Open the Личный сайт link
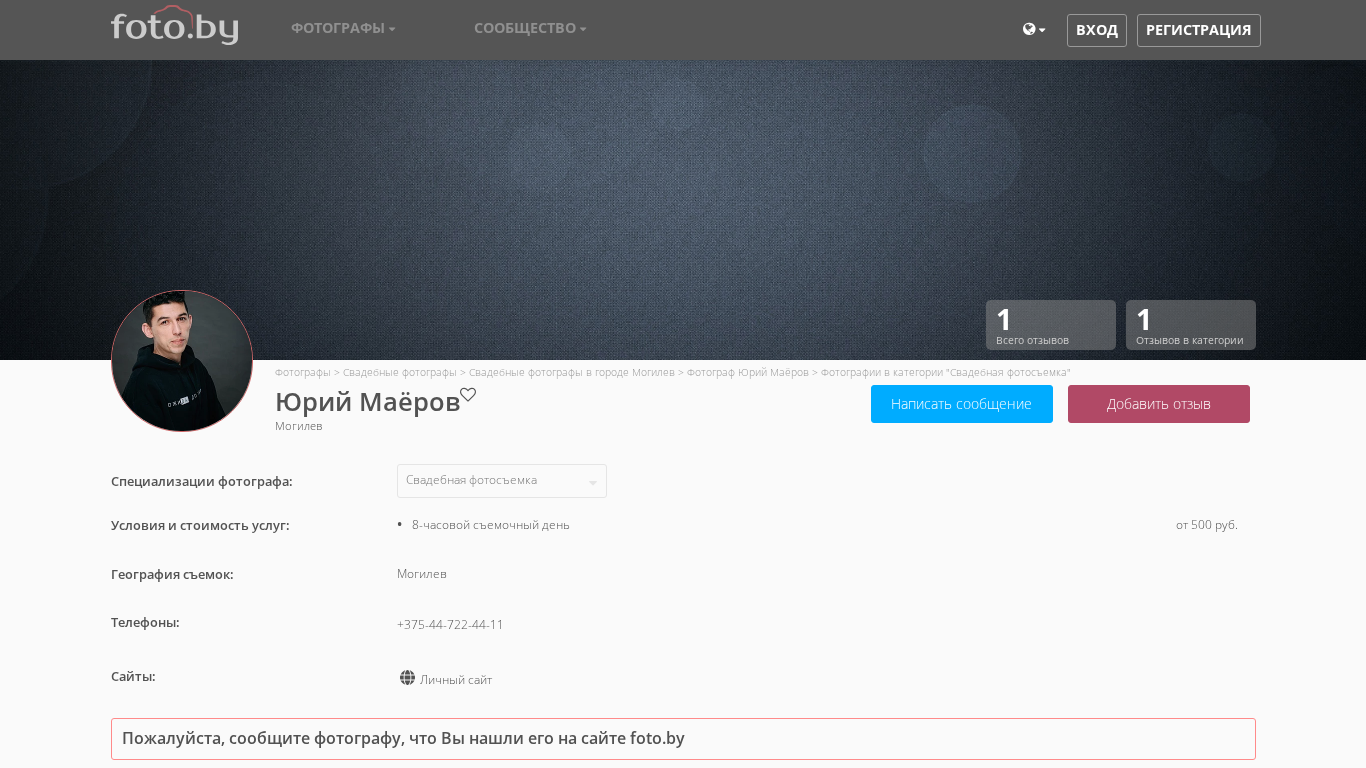The image size is (1366, 768). pyautogui.click(x=456, y=680)
